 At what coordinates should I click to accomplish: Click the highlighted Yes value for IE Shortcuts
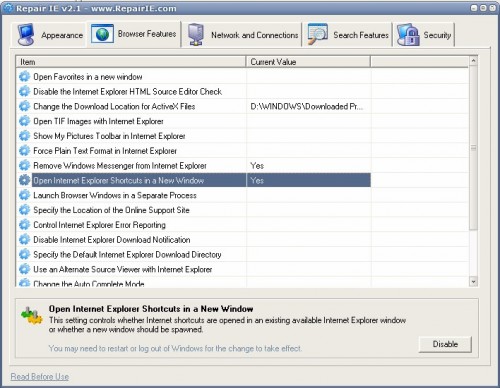pyautogui.click(x=257, y=180)
